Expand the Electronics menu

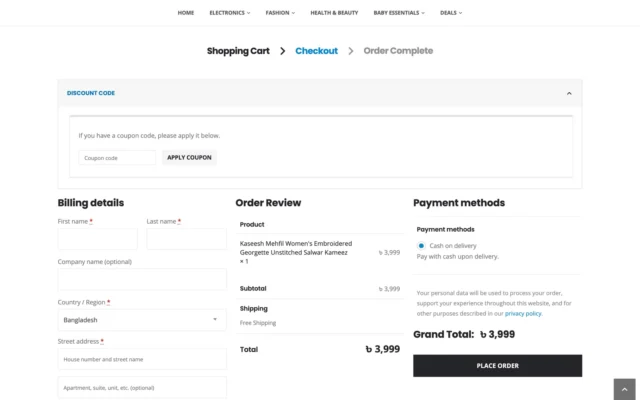click(229, 13)
